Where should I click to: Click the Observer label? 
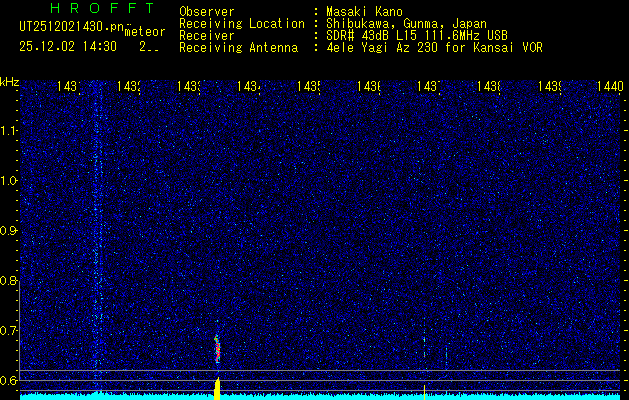point(207,11)
